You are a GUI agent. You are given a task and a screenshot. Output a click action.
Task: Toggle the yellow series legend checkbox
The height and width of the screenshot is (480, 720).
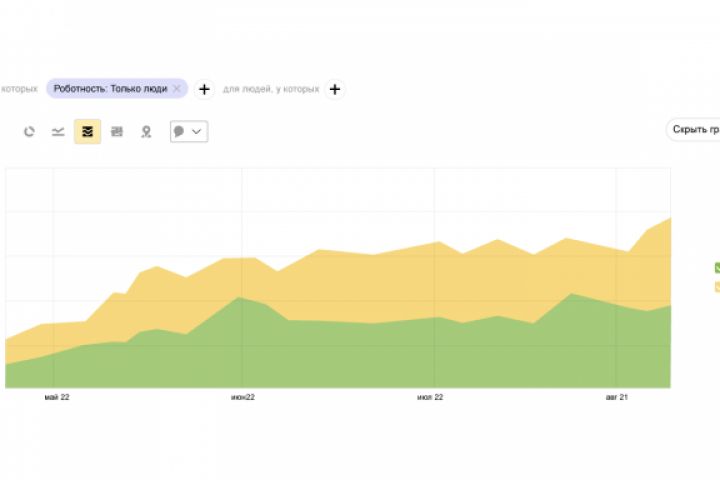pyautogui.click(x=717, y=287)
